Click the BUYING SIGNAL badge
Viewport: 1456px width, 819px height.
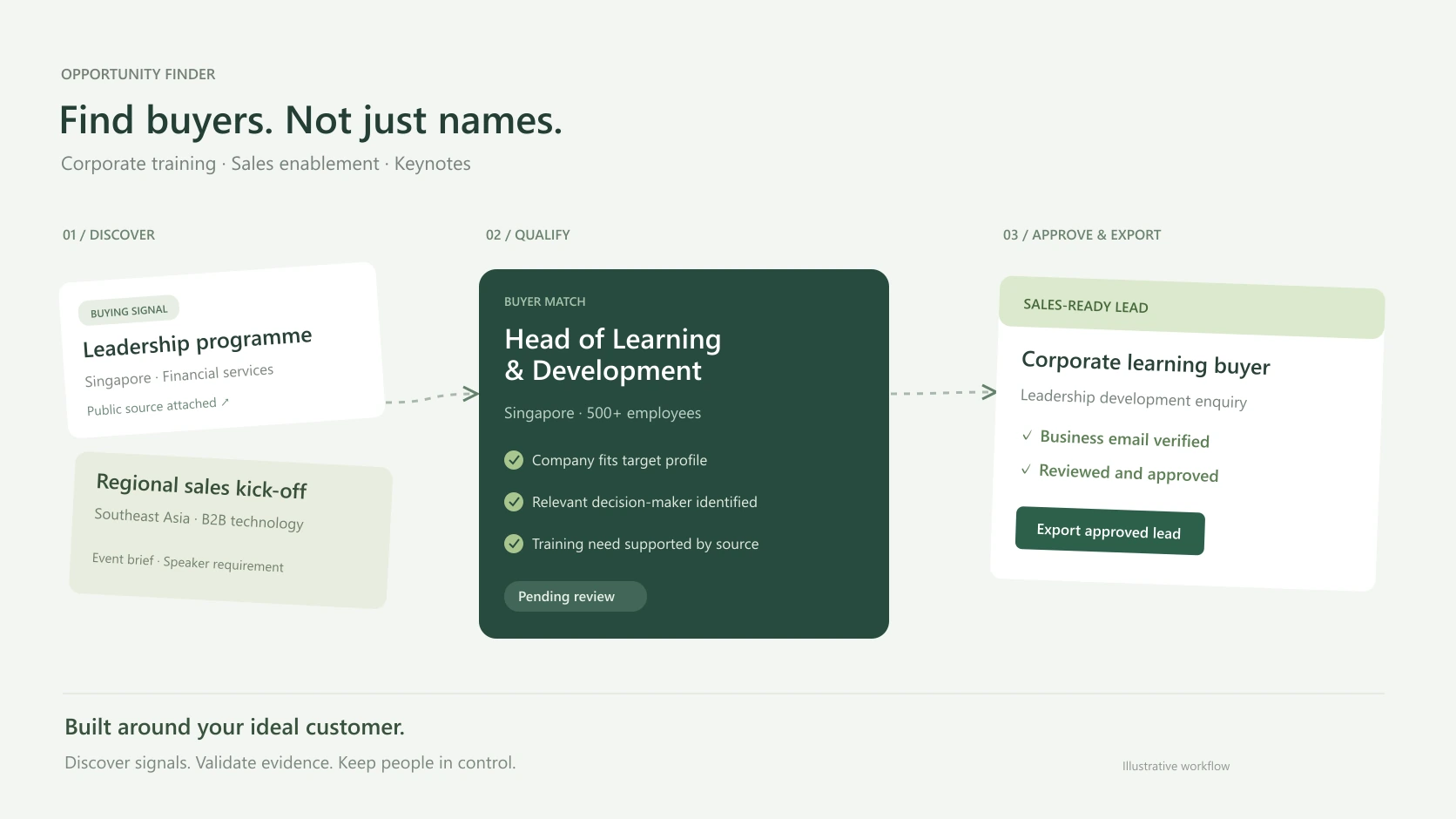[129, 311]
